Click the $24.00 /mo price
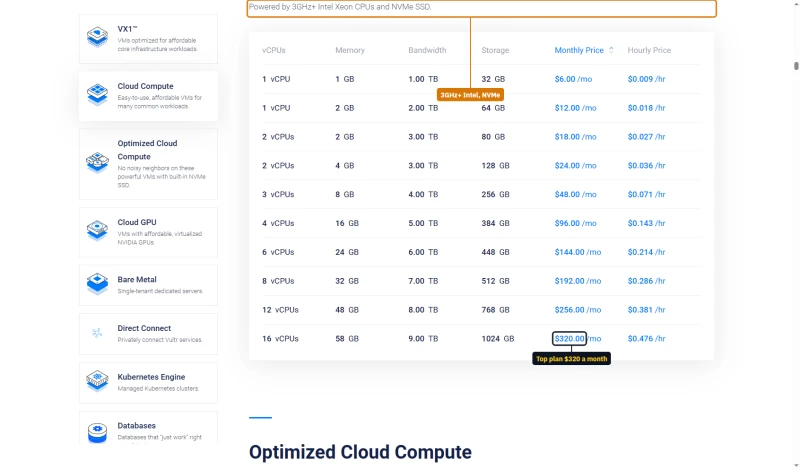800x470 pixels. [576, 166]
